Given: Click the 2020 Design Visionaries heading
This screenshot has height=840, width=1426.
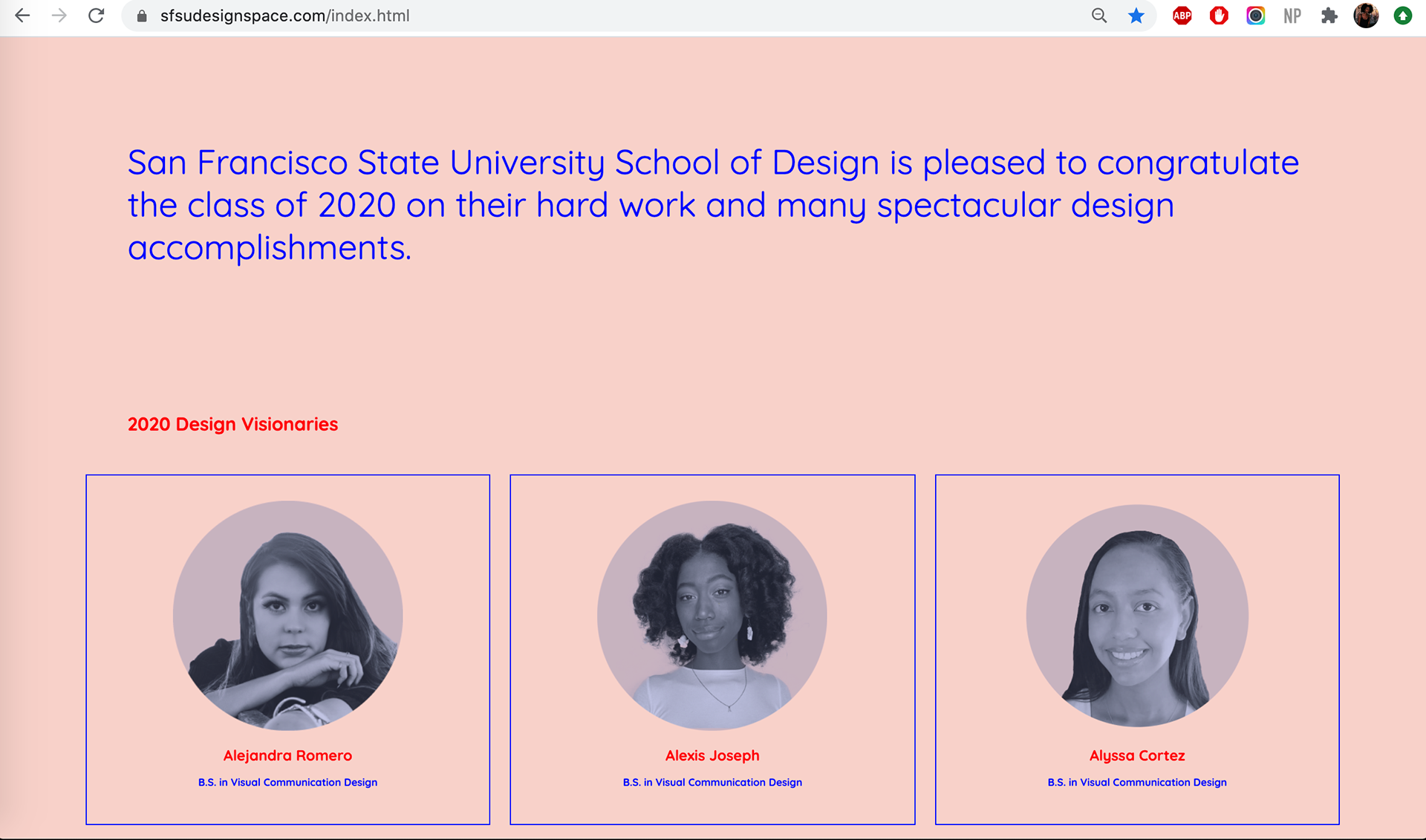Looking at the screenshot, I should pyautogui.click(x=232, y=424).
